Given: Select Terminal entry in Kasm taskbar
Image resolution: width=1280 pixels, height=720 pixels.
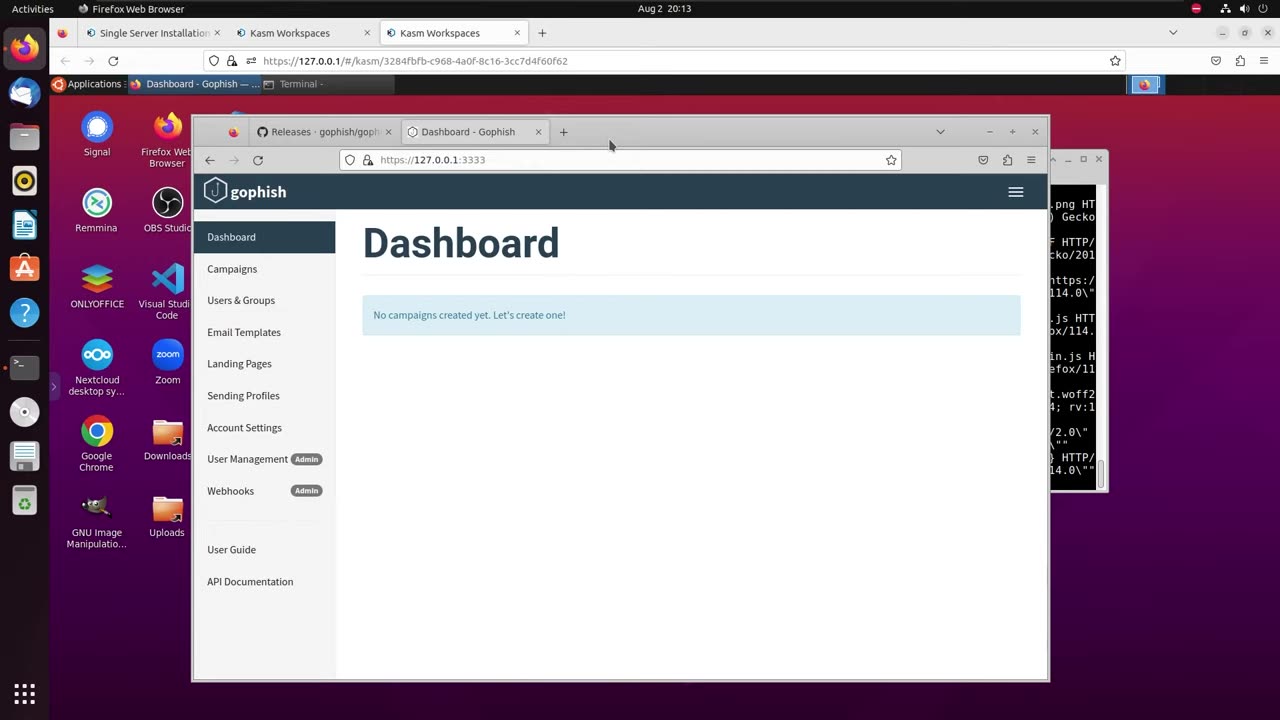Looking at the screenshot, I should [x=328, y=84].
